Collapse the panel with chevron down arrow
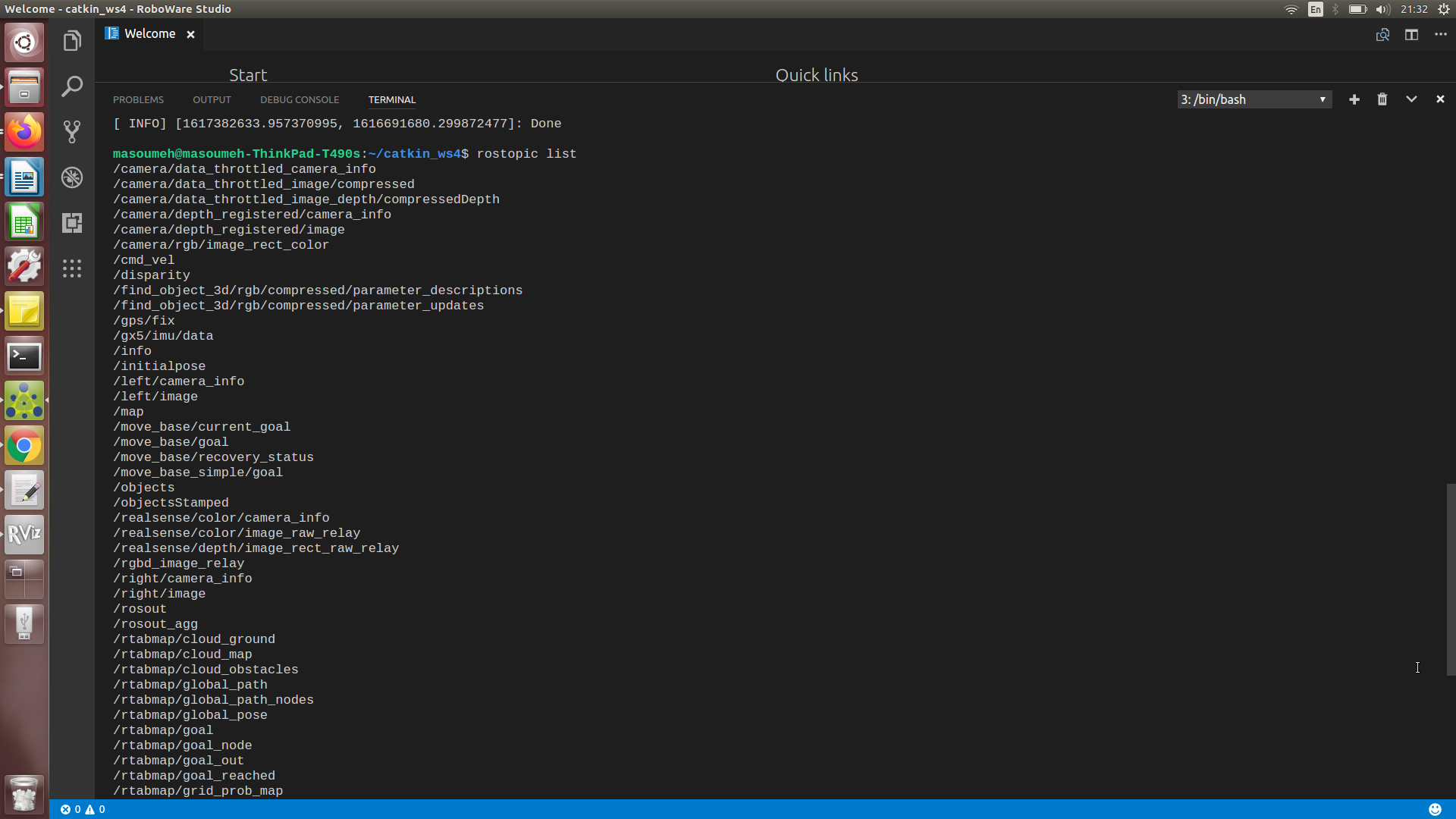Viewport: 1456px width, 819px height. [x=1411, y=99]
